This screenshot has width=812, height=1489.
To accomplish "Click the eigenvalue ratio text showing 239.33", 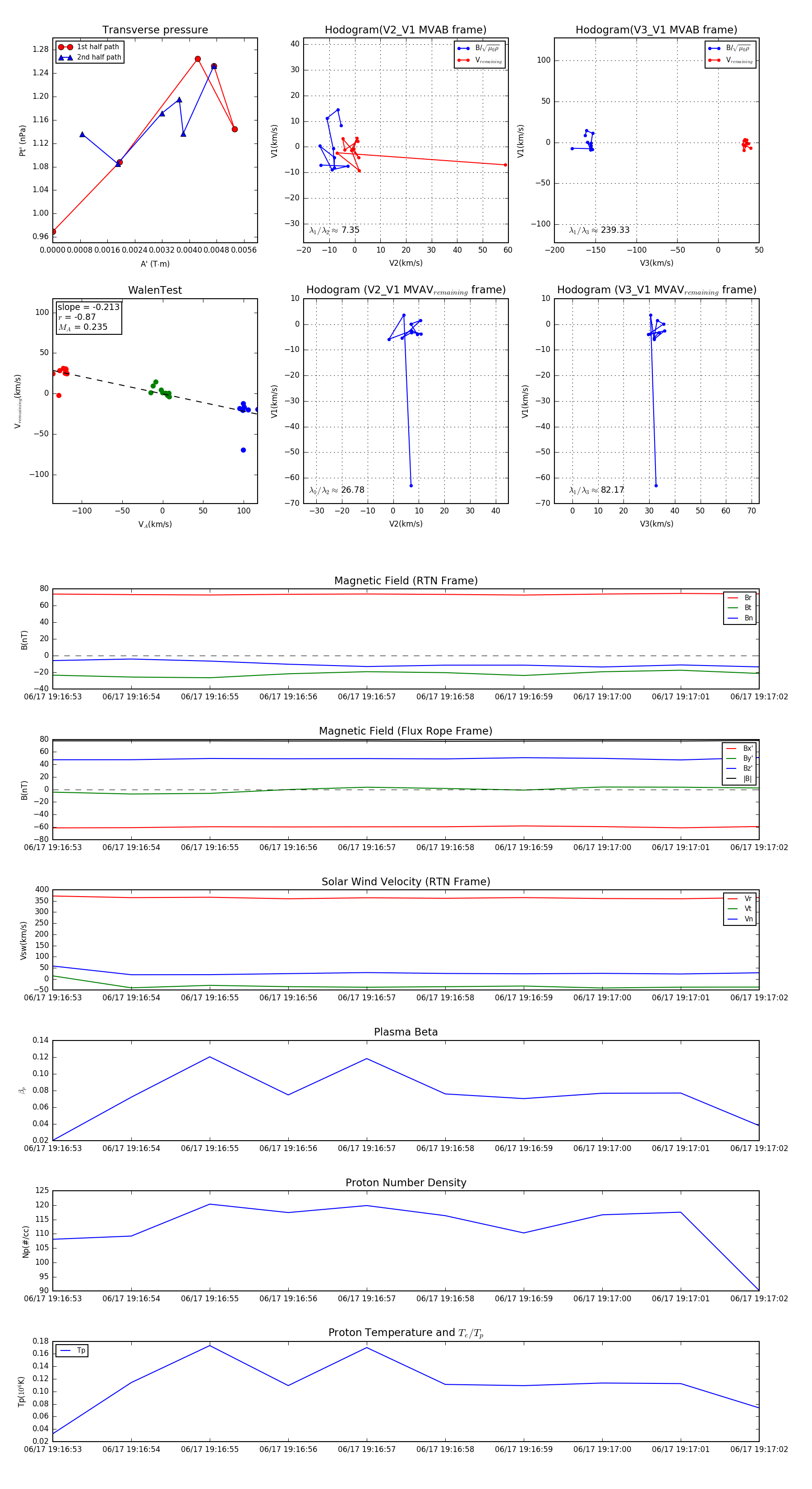I will tap(600, 230).
